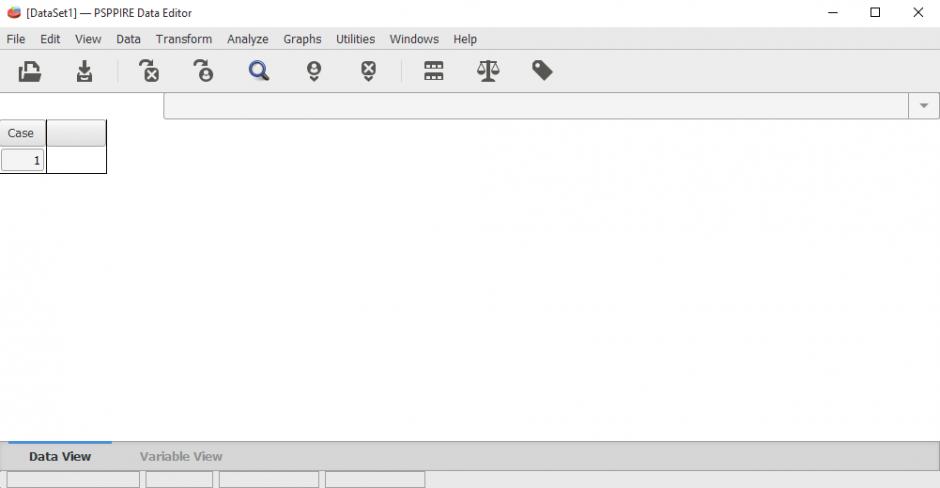Select the Go To Variable toolbar icon

click(149, 71)
